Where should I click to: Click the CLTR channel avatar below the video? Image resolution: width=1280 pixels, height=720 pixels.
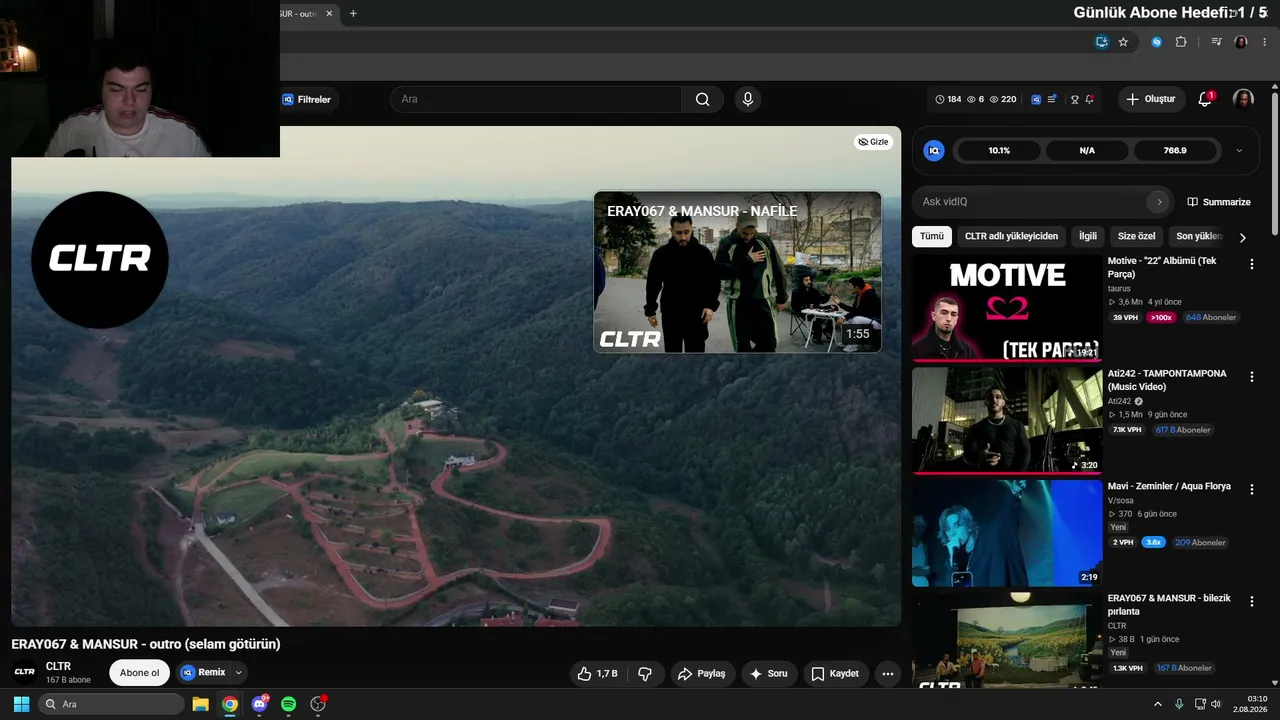(25, 672)
